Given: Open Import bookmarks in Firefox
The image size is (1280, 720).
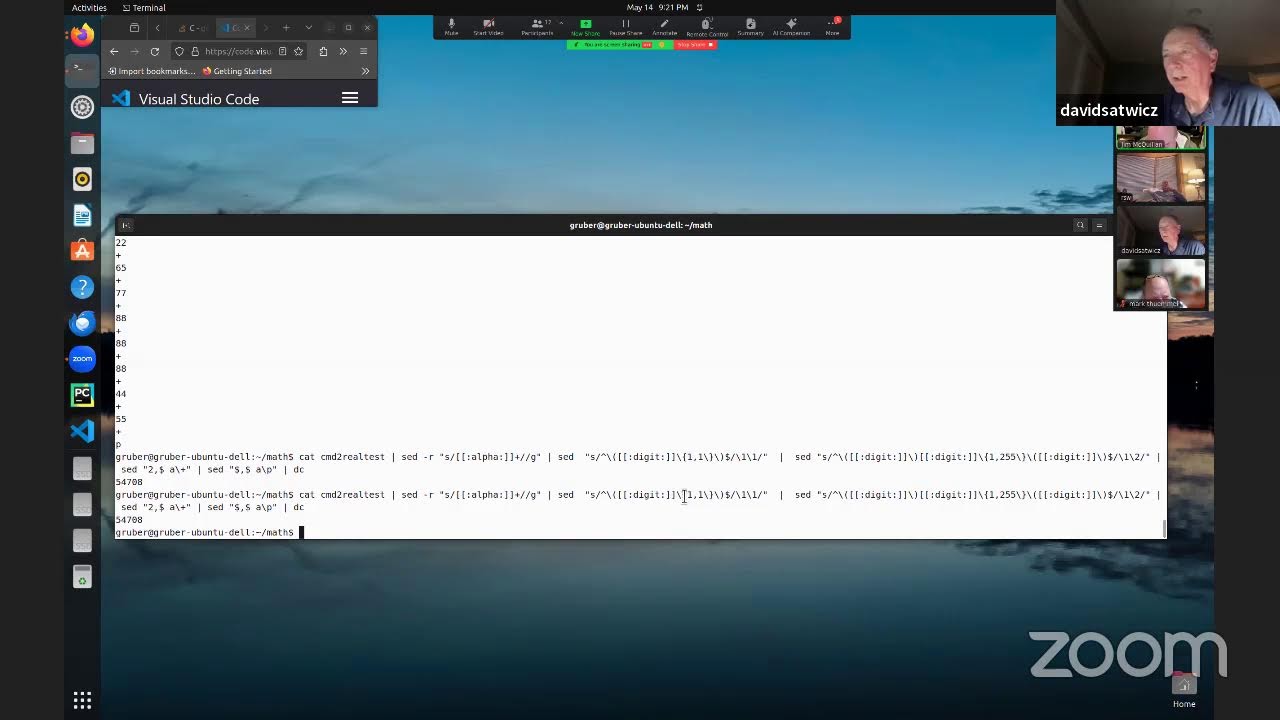Looking at the screenshot, I should tap(152, 71).
